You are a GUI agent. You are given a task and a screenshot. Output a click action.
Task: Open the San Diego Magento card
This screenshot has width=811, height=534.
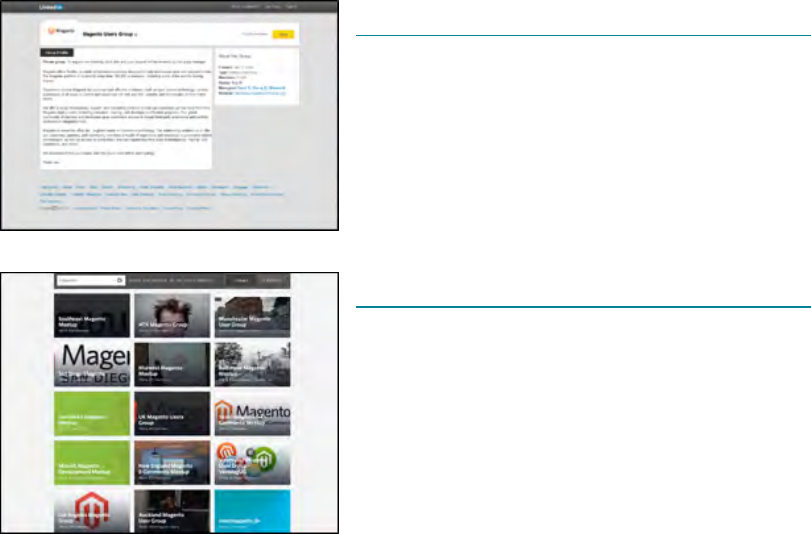(92, 364)
